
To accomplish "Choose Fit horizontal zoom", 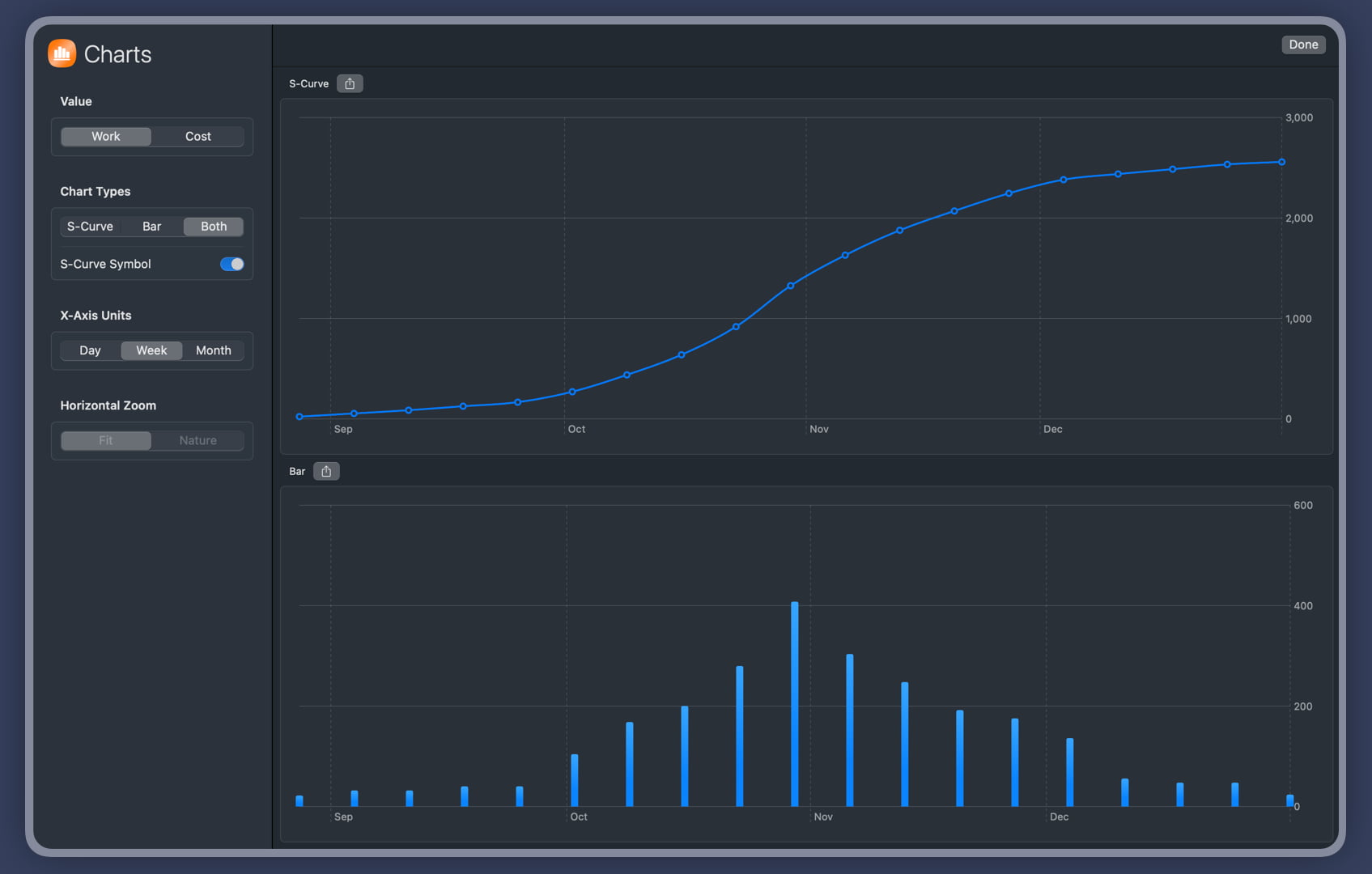I will [x=106, y=440].
